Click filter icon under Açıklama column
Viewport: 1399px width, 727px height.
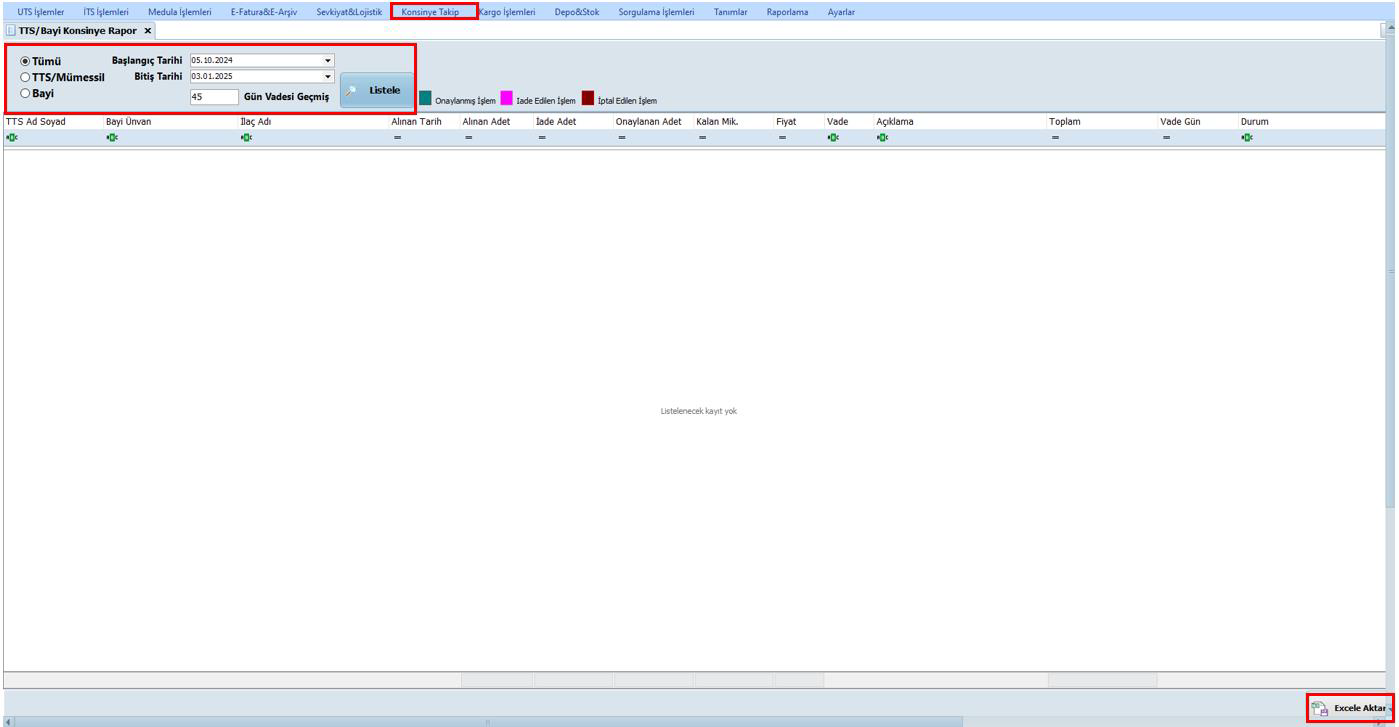click(882, 138)
